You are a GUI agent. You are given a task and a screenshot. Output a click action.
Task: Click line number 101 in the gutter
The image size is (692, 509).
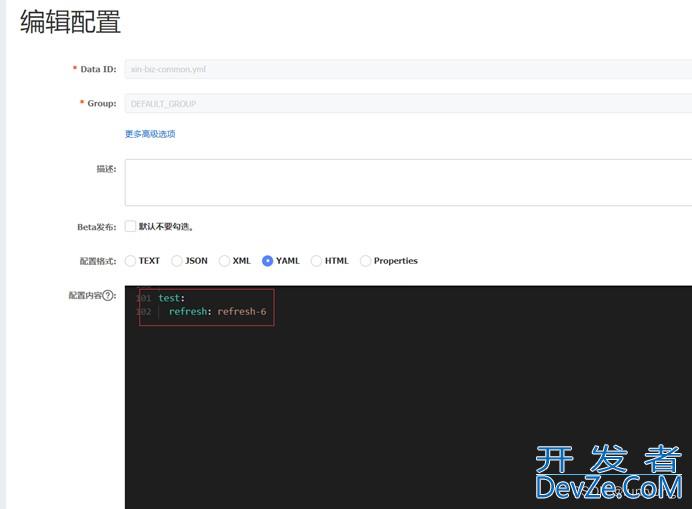point(144,298)
